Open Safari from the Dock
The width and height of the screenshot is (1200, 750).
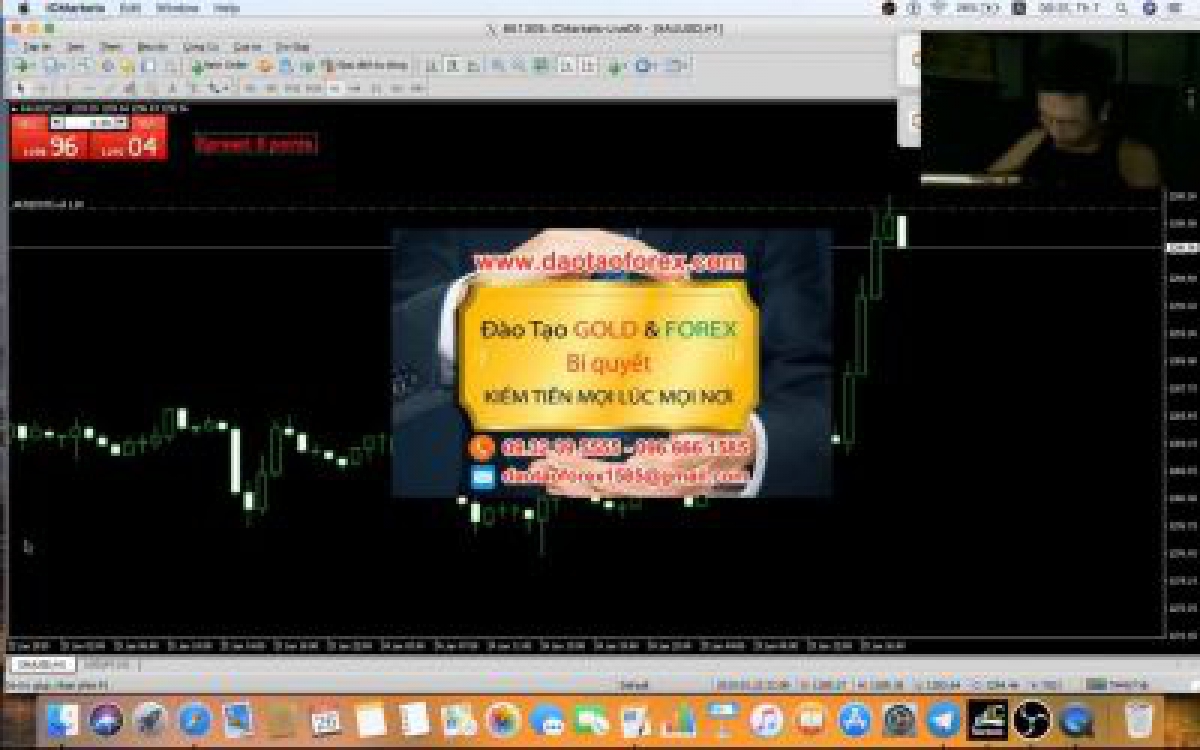pos(195,720)
